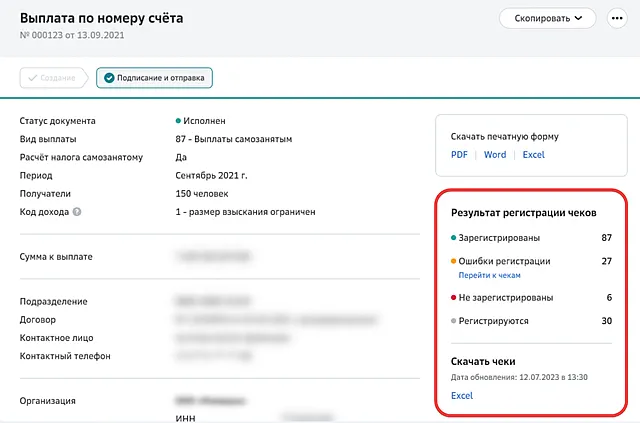Click the Не зарегистрированы row label
The height and width of the screenshot is (423, 640).
click(506, 298)
